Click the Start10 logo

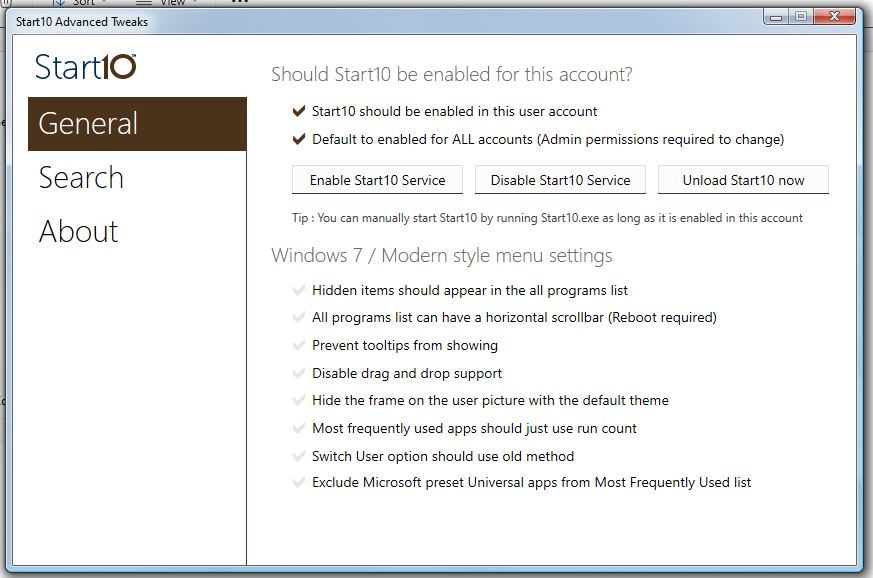click(x=86, y=66)
